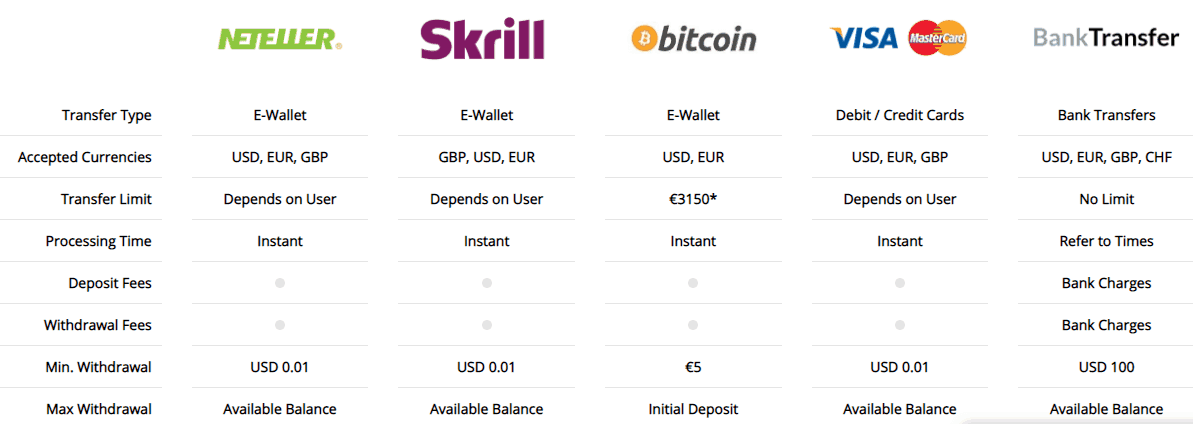Click Refer to Times under BankTransfer
This screenshot has height=424, width=1193.
click(x=1106, y=241)
